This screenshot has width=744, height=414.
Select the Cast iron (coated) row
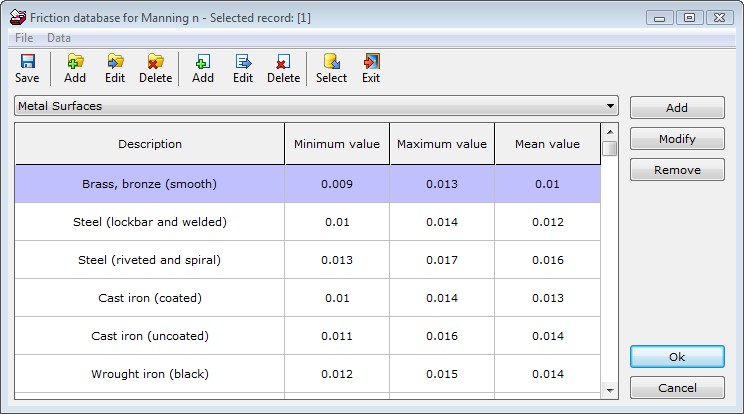coord(150,298)
